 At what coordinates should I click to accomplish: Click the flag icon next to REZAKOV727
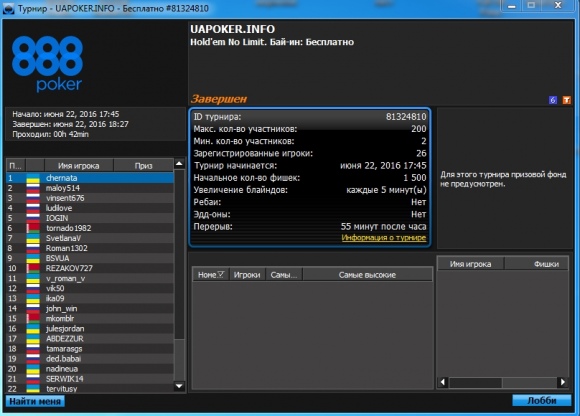33,268
